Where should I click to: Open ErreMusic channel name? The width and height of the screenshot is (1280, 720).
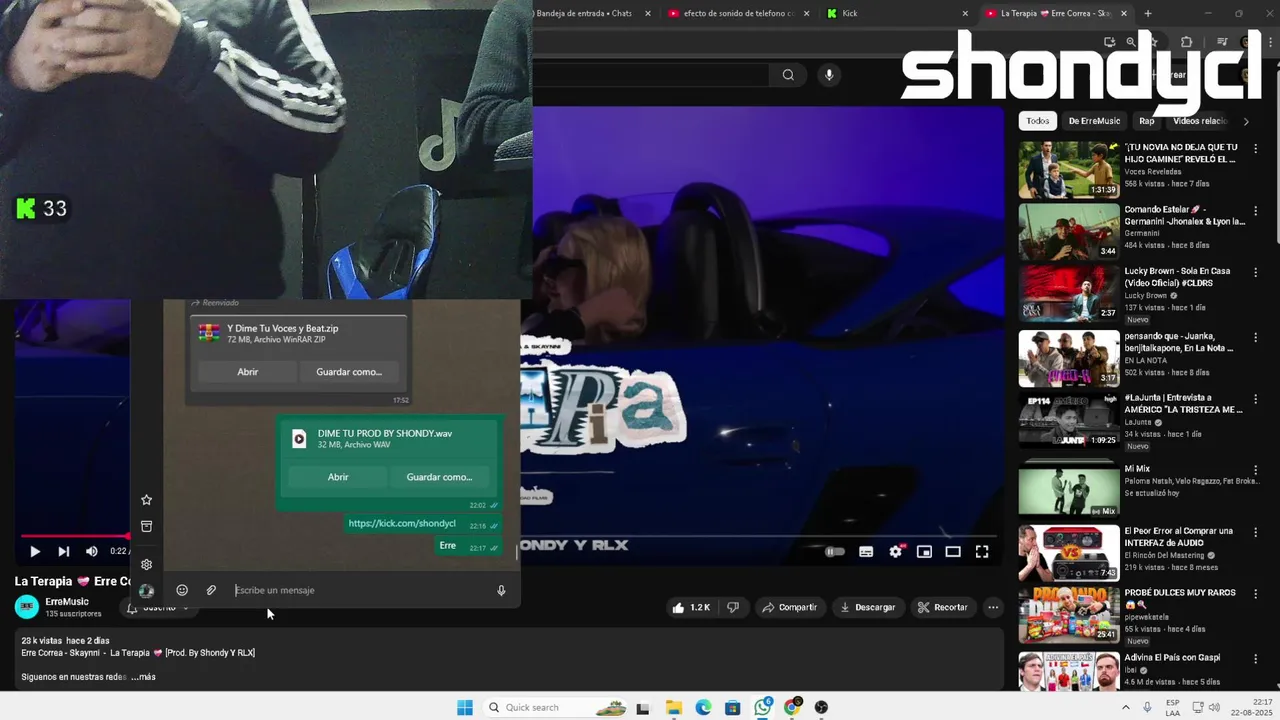click(67, 602)
